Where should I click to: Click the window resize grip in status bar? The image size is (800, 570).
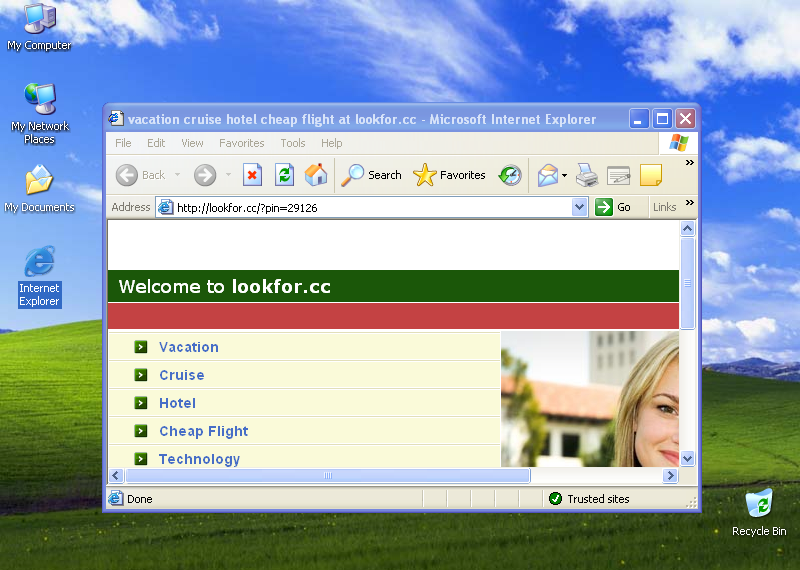691,503
